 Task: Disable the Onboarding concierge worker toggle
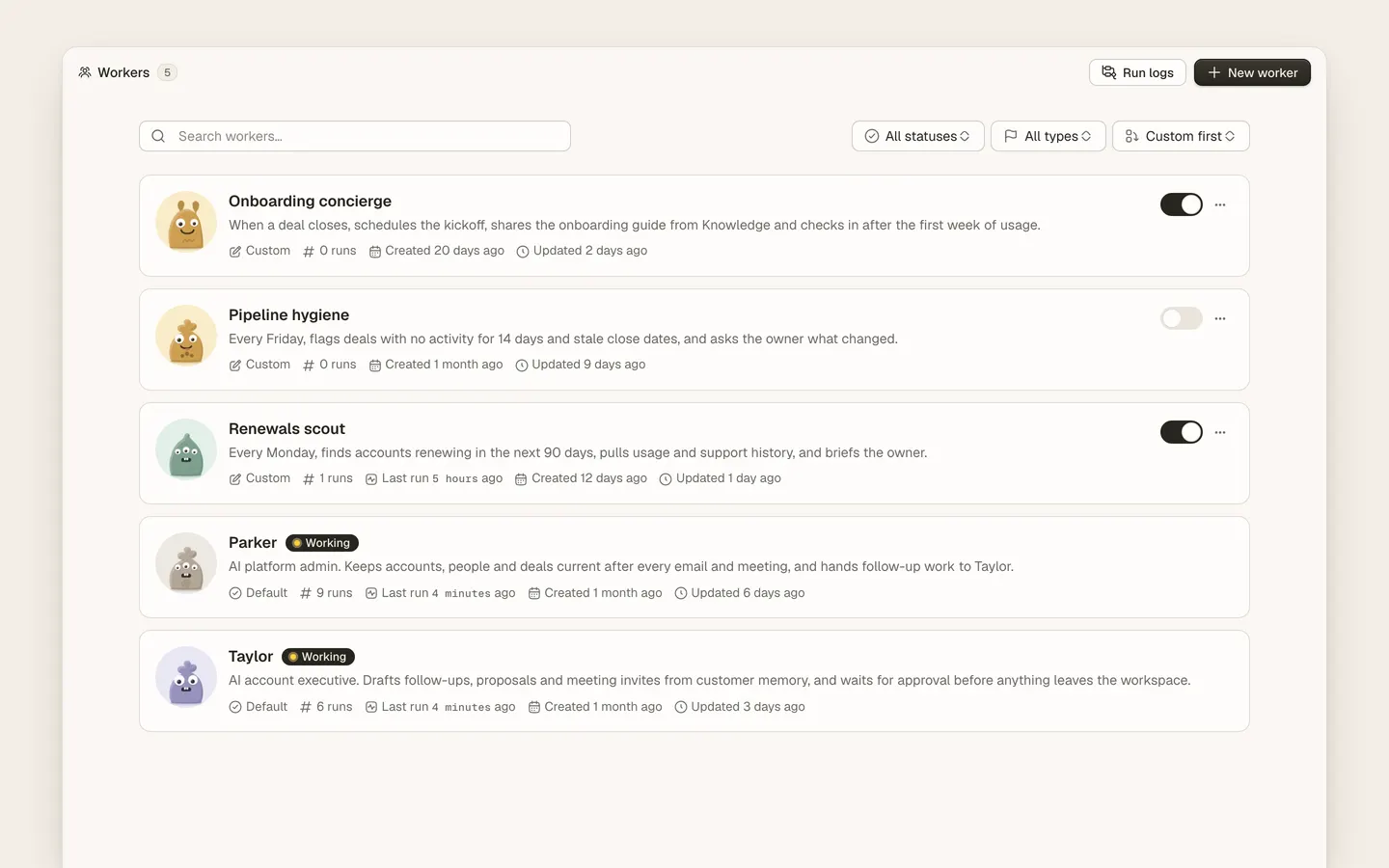1182,204
